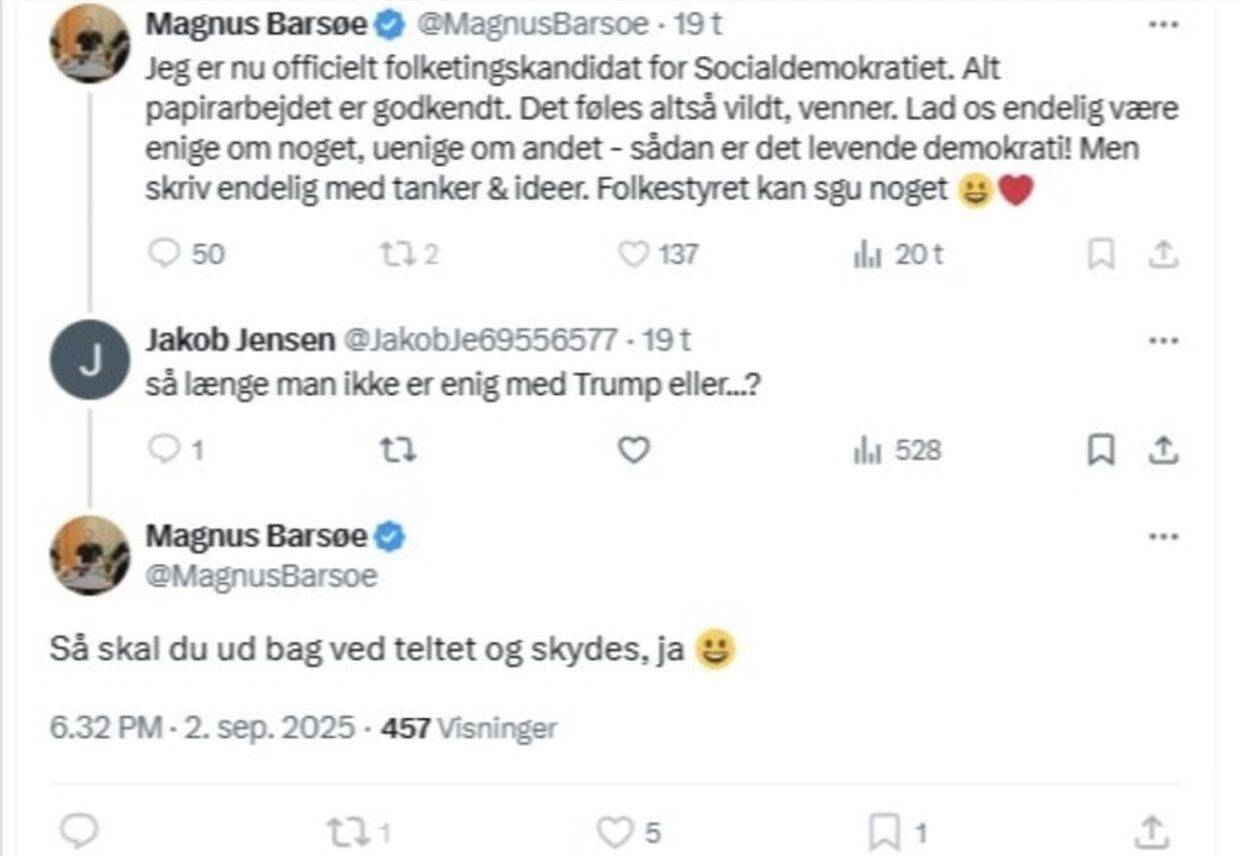The width and height of the screenshot is (1240, 856).
Task: Open more options on the main tweet
Action: tap(1163, 537)
